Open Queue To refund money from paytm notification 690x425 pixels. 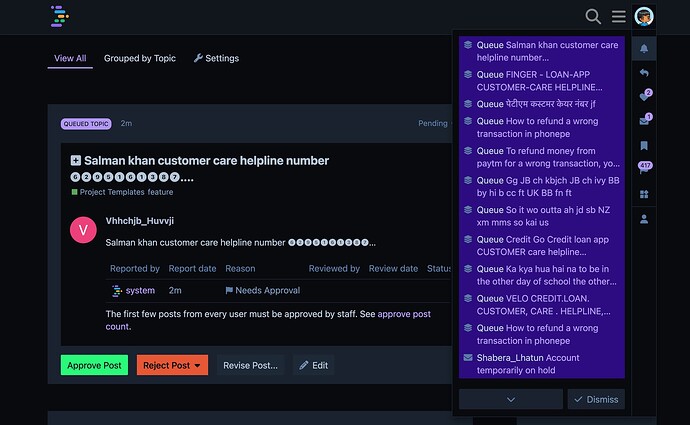[x=542, y=157]
